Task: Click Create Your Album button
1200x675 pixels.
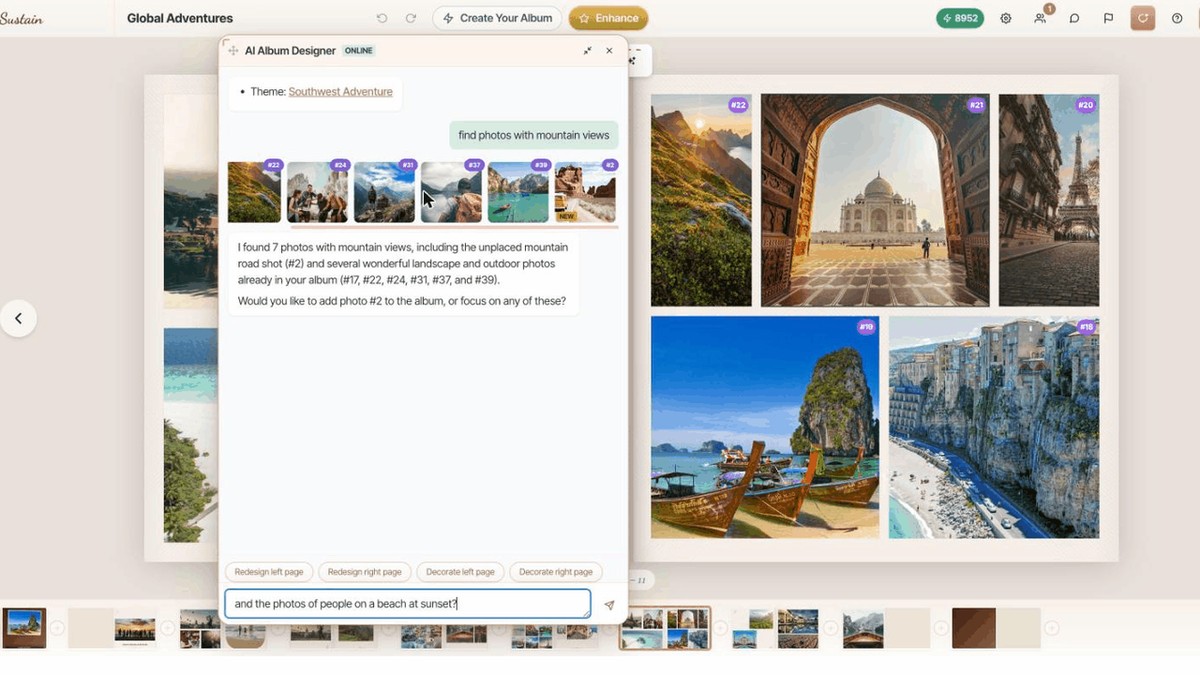Action: (x=497, y=18)
